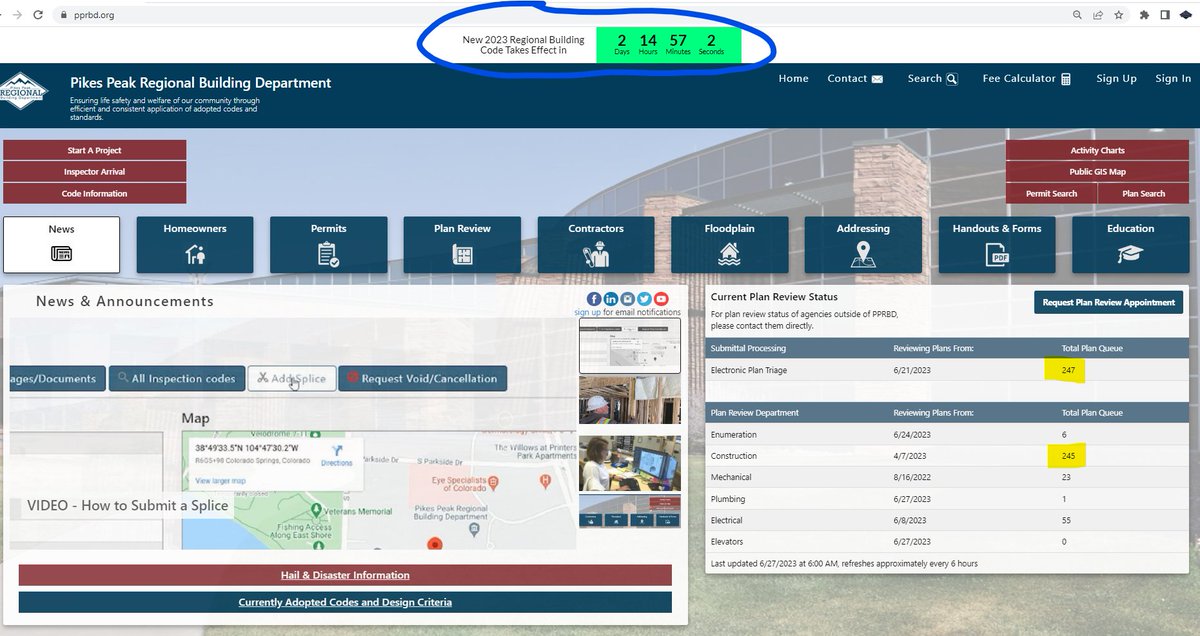The width and height of the screenshot is (1200, 636).
Task: Open the PPRBD Twitter icon
Action: [644, 299]
